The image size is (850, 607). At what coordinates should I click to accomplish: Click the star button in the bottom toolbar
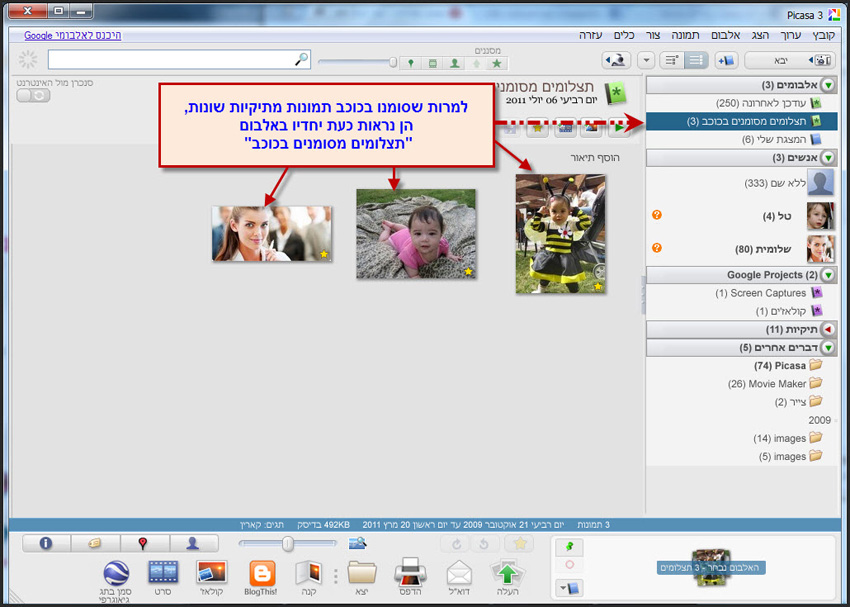pyautogui.click(x=519, y=544)
